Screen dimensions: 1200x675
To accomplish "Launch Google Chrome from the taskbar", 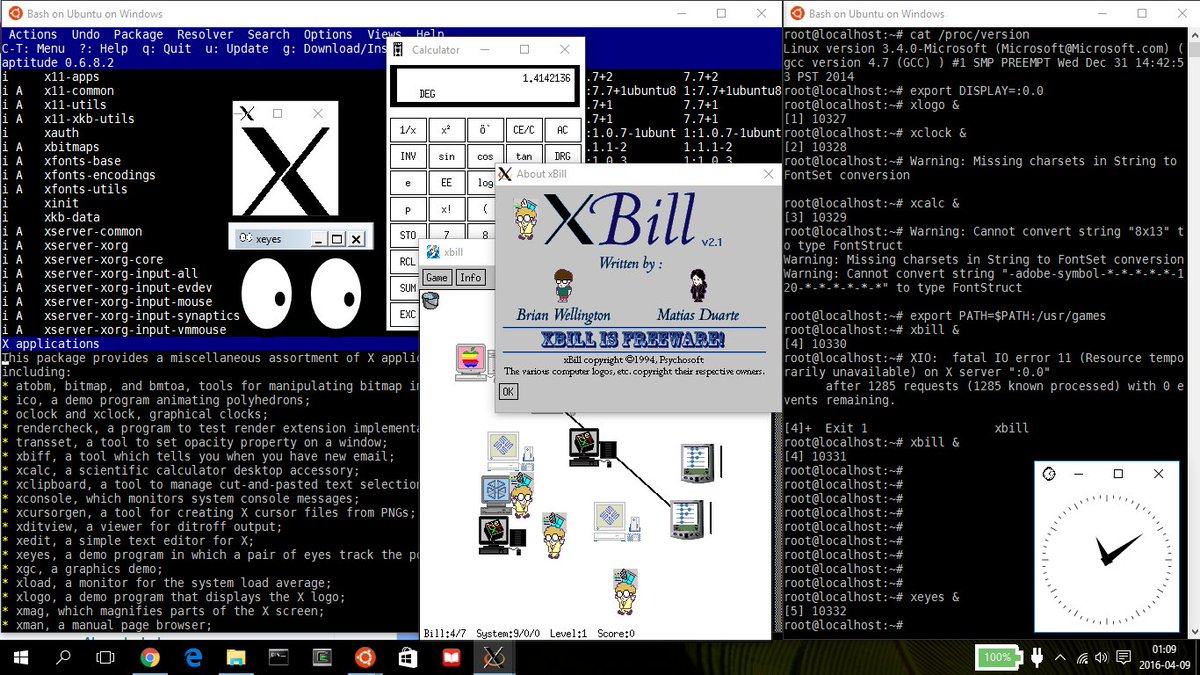I will point(150,657).
